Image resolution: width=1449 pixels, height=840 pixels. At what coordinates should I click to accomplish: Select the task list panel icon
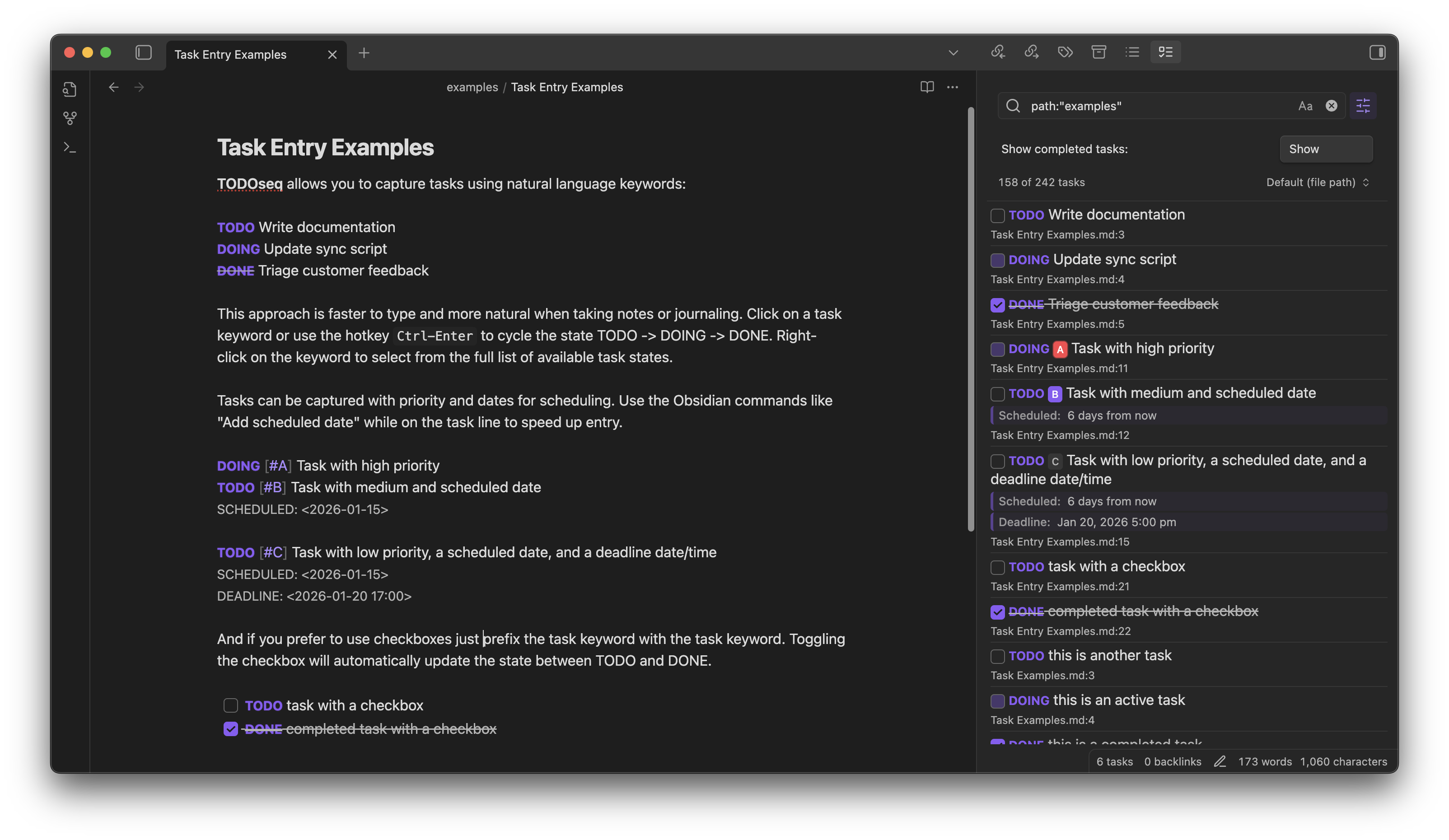click(x=1165, y=52)
